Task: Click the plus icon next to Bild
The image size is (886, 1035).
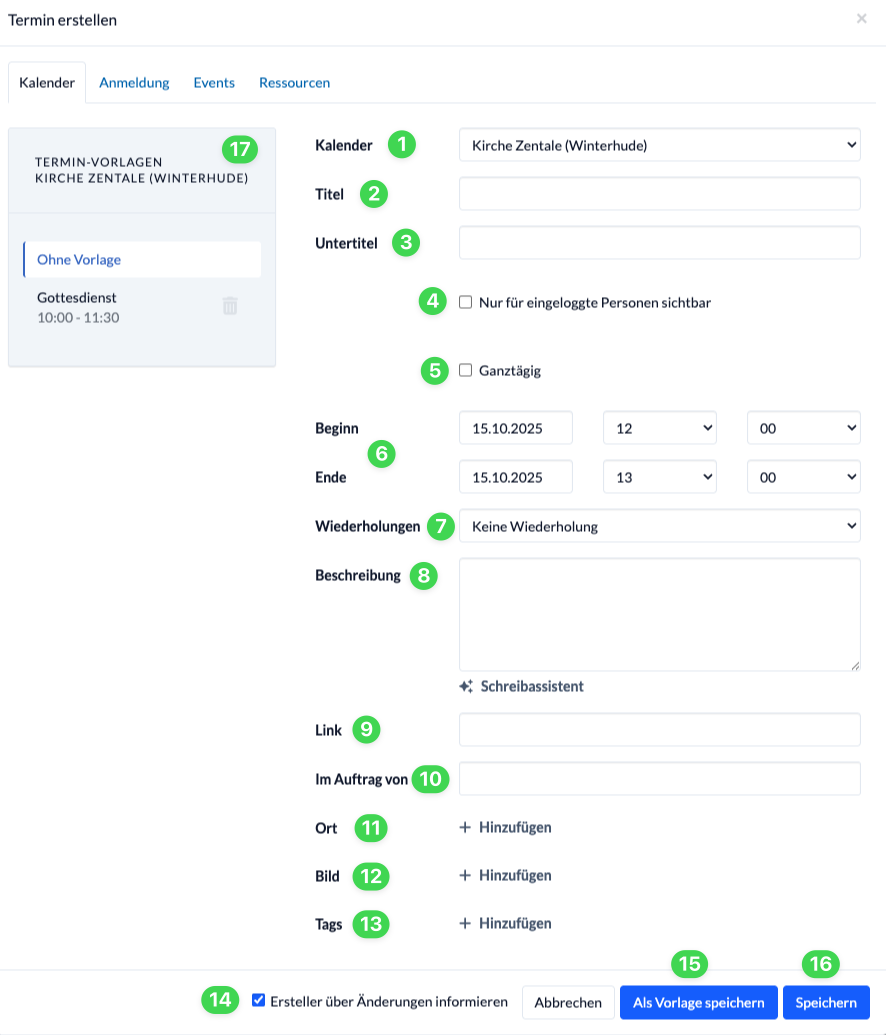Action: click(x=465, y=875)
